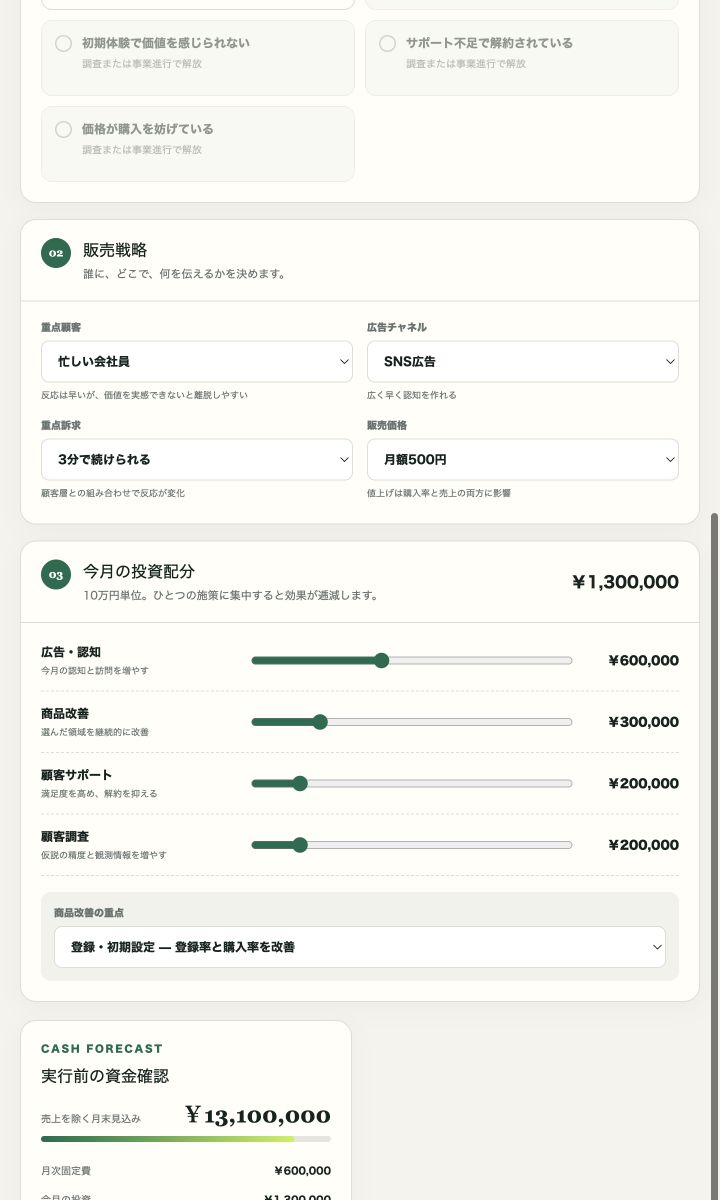This screenshot has width=720, height=1200.
Task: Open the 重点顧客 dropdown showing 忙しい会社員
Action: click(x=197, y=361)
